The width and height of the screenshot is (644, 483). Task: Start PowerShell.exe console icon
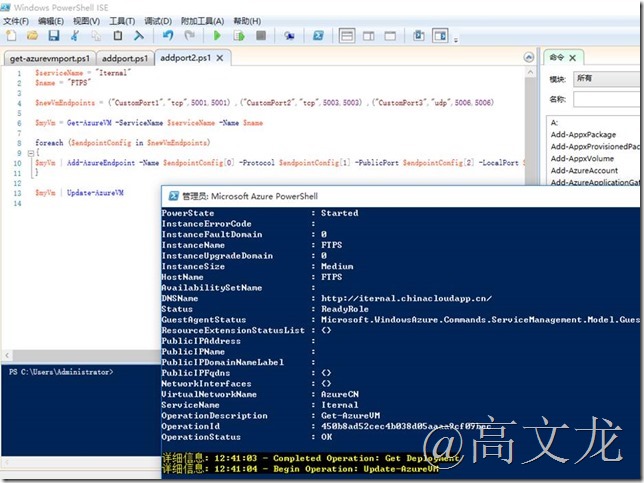pyautogui.click(x=318, y=36)
